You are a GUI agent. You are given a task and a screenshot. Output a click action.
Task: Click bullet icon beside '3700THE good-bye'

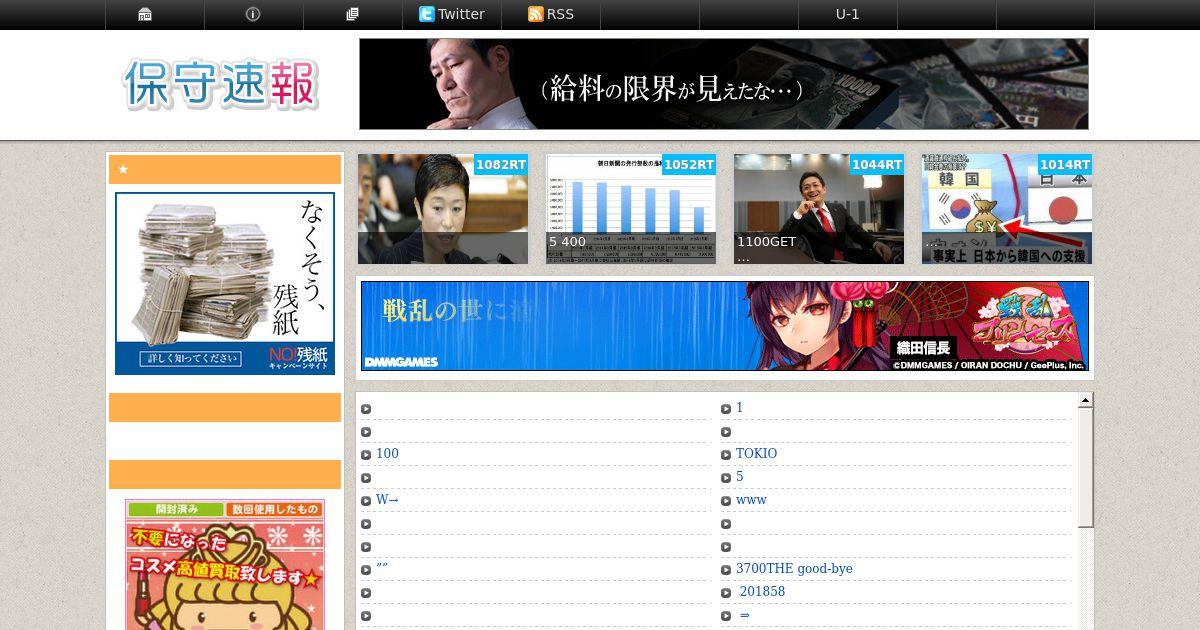726,570
